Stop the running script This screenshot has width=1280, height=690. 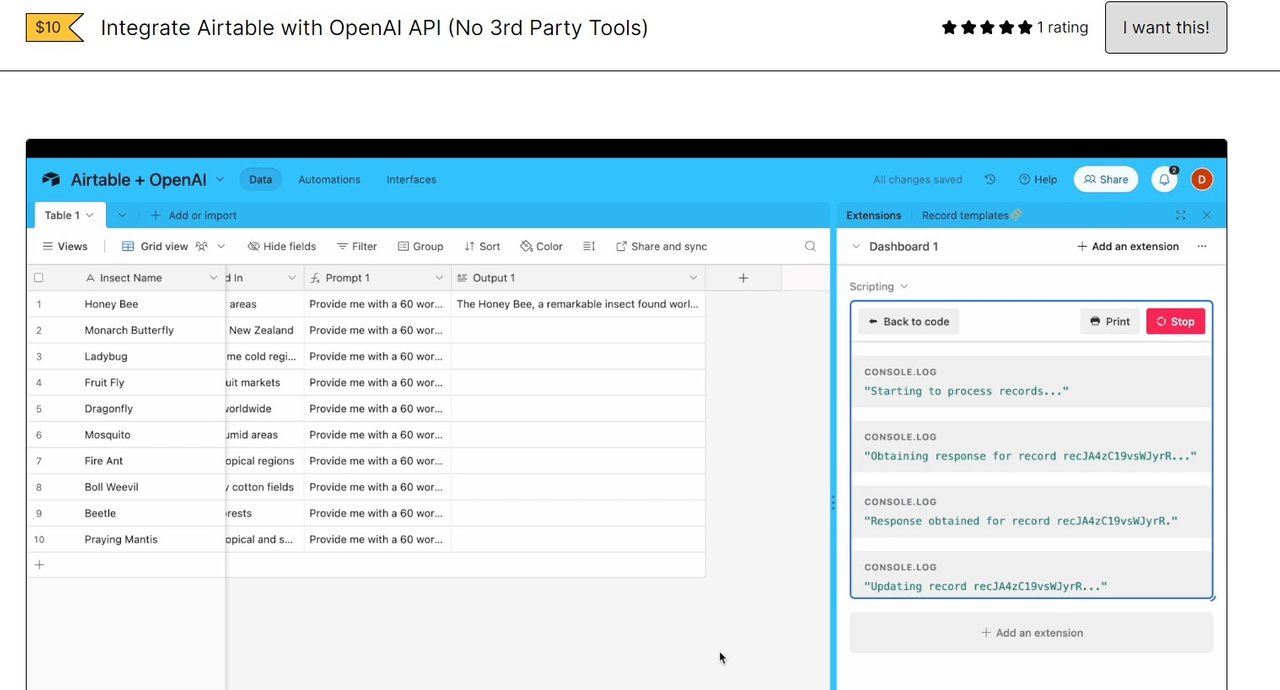point(1175,322)
